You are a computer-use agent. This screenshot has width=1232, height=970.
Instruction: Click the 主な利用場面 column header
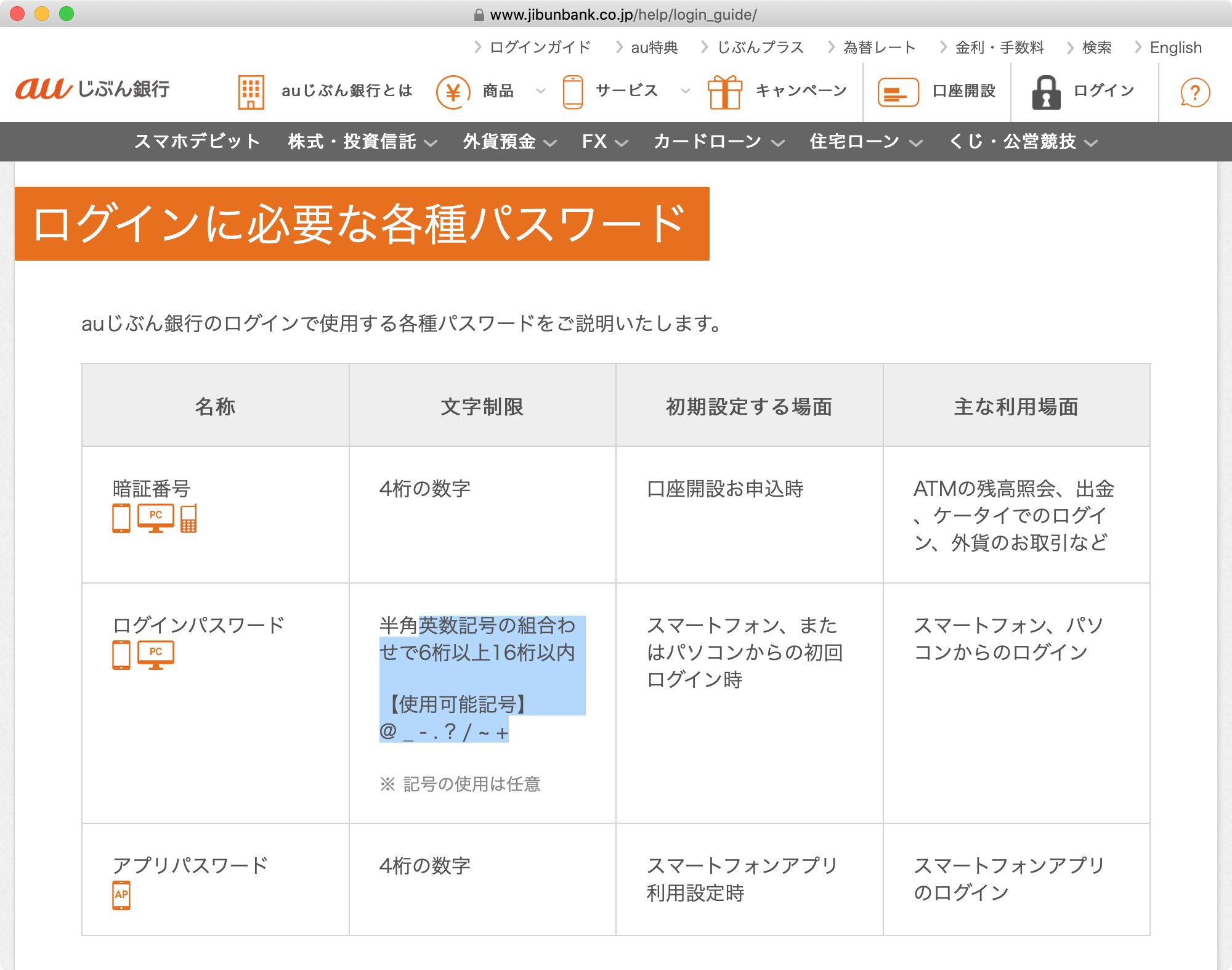coord(1016,406)
